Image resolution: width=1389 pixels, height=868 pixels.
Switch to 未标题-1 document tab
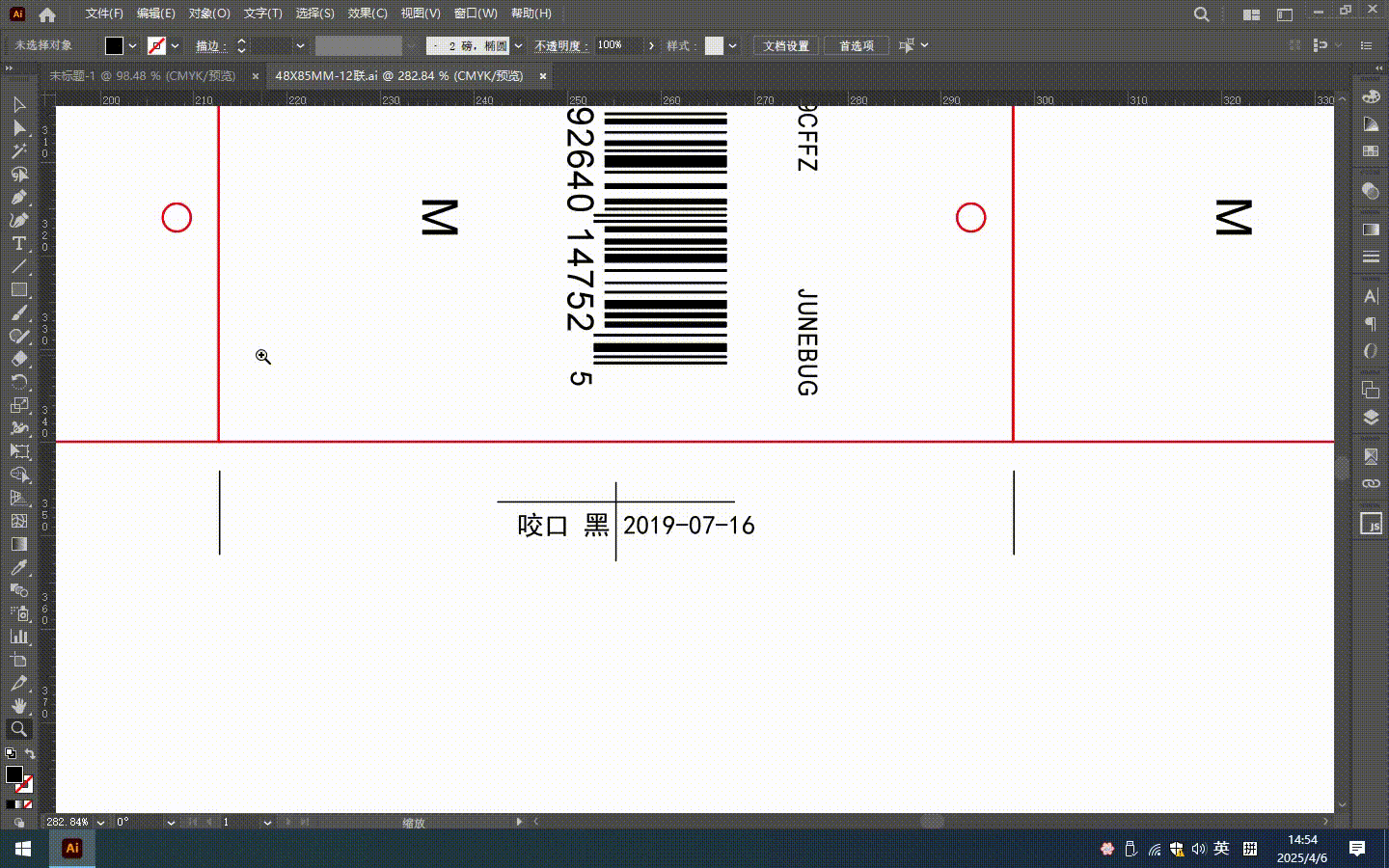pos(143,75)
